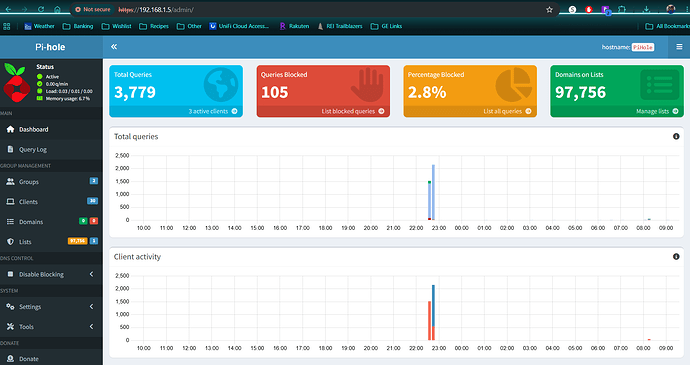Click the Pi-hole raspberry logo
690x365 pixels.
pos(16,83)
